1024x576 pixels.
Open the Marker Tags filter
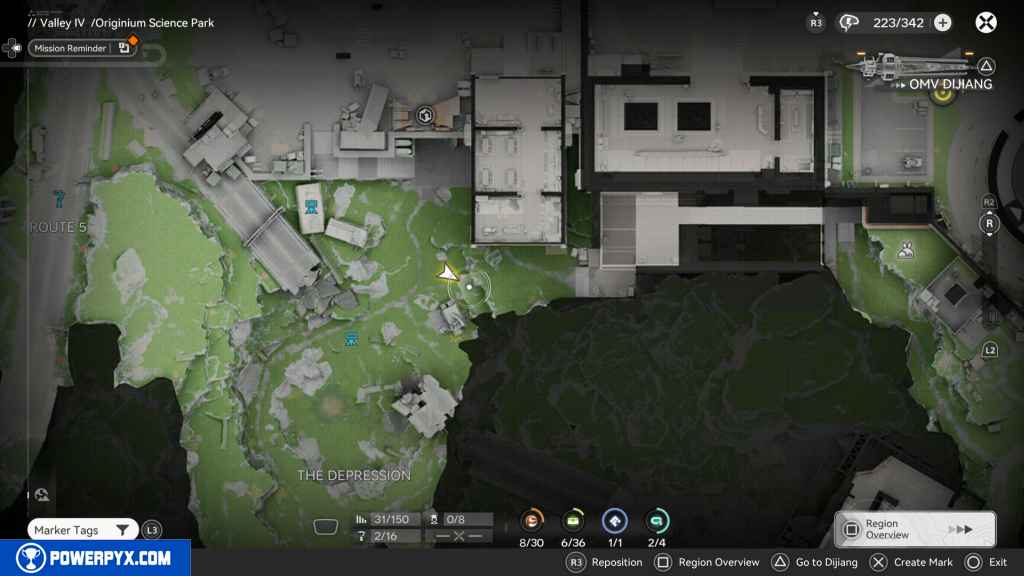tap(82, 530)
